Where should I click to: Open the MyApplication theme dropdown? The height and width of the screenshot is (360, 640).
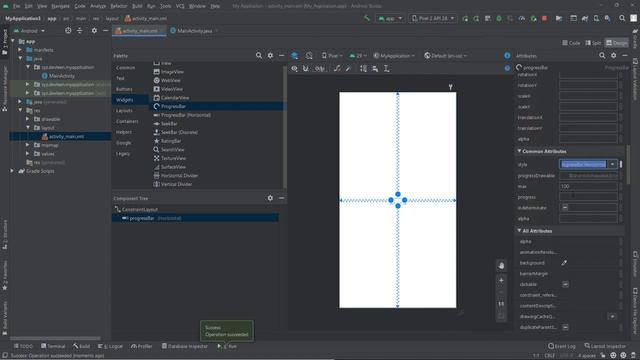click(394, 56)
